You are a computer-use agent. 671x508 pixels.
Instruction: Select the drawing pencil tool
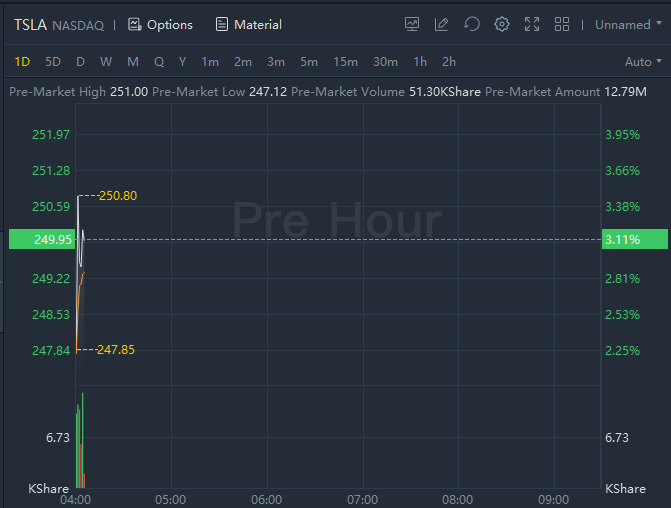[442, 24]
